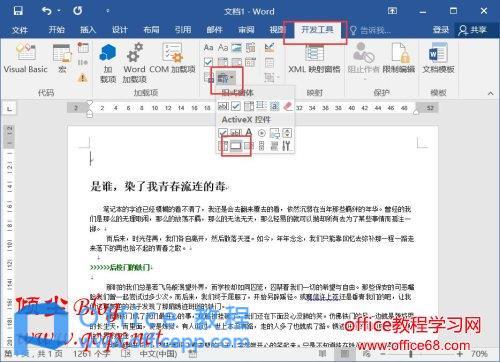The height and width of the screenshot is (362, 500).
Task: Insert an ActiveX scroll bar control
Action: [x=262, y=146]
